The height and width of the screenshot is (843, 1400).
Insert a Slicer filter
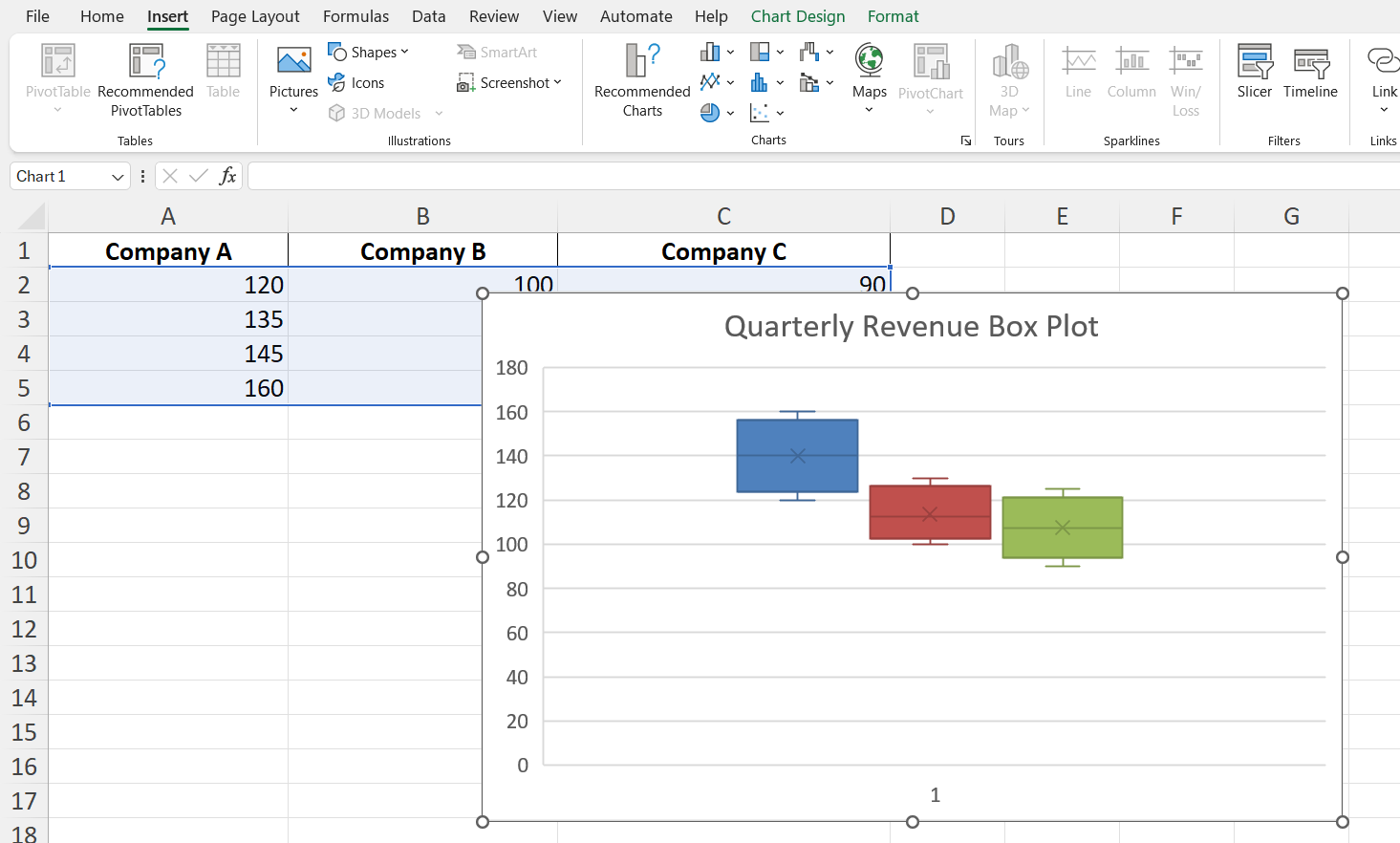coord(1254,73)
